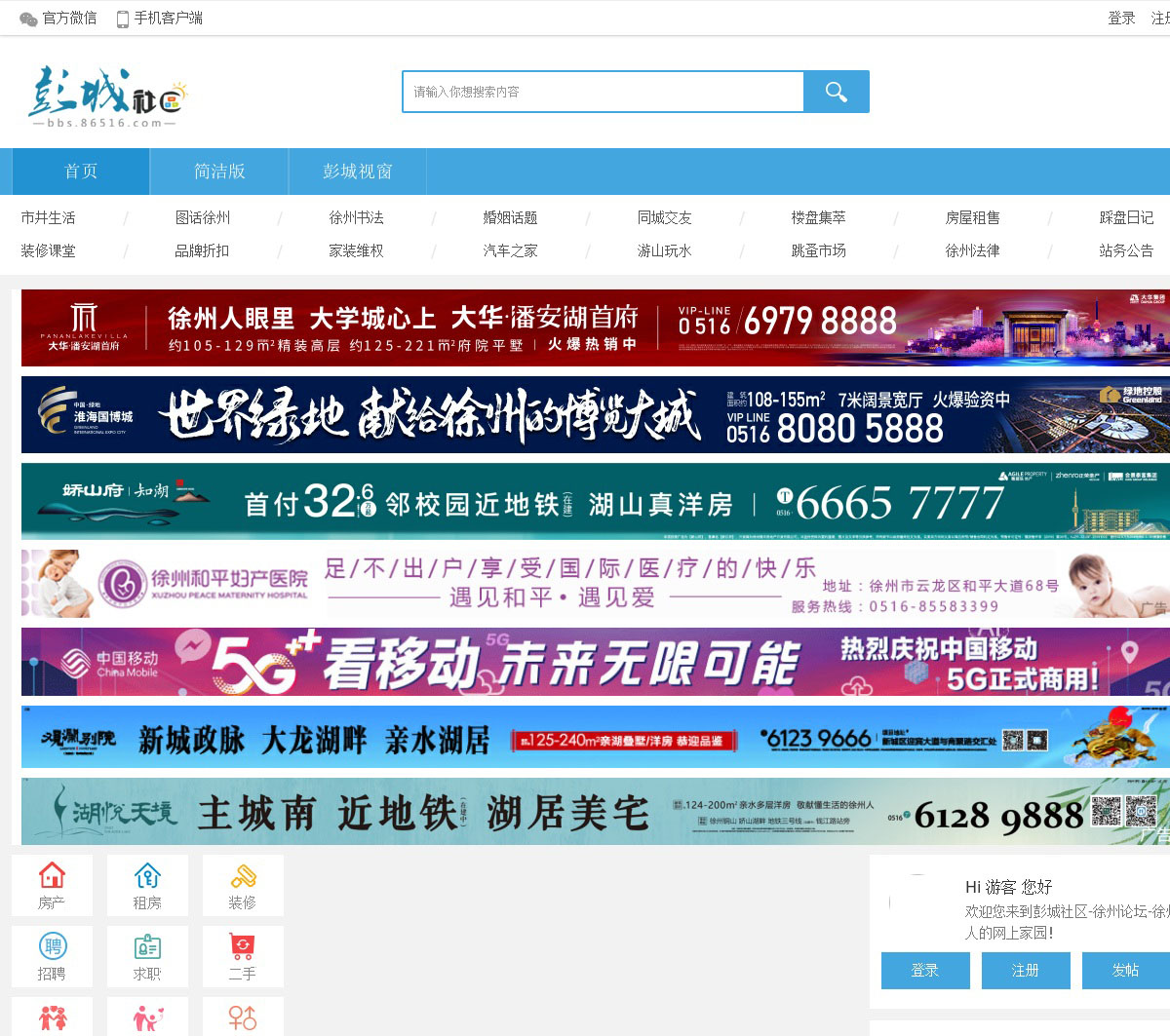Focus the search input field
The height and width of the screenshot is (1036, 1170).
603,92
